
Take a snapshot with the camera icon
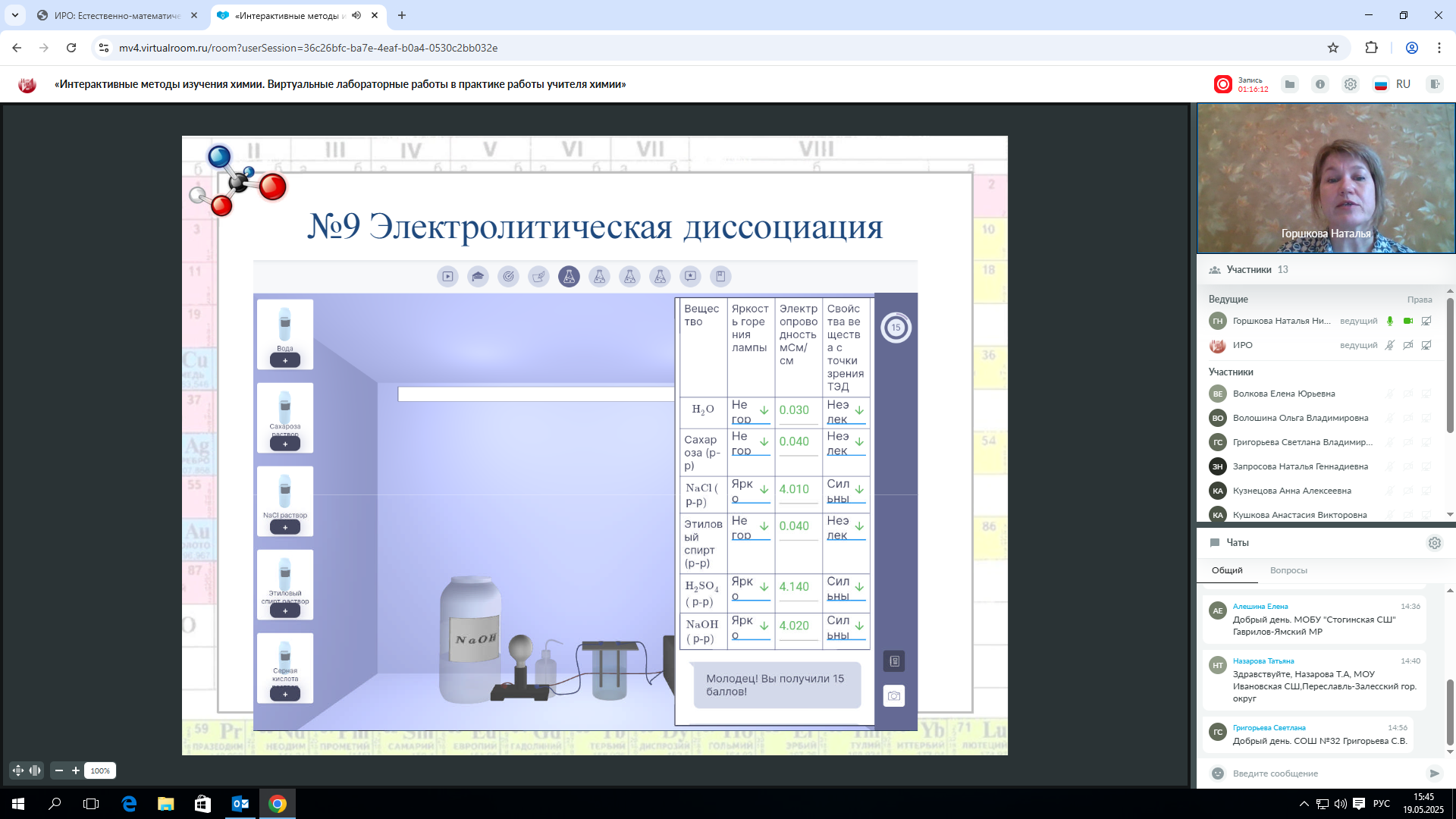(x=894, y=696)
